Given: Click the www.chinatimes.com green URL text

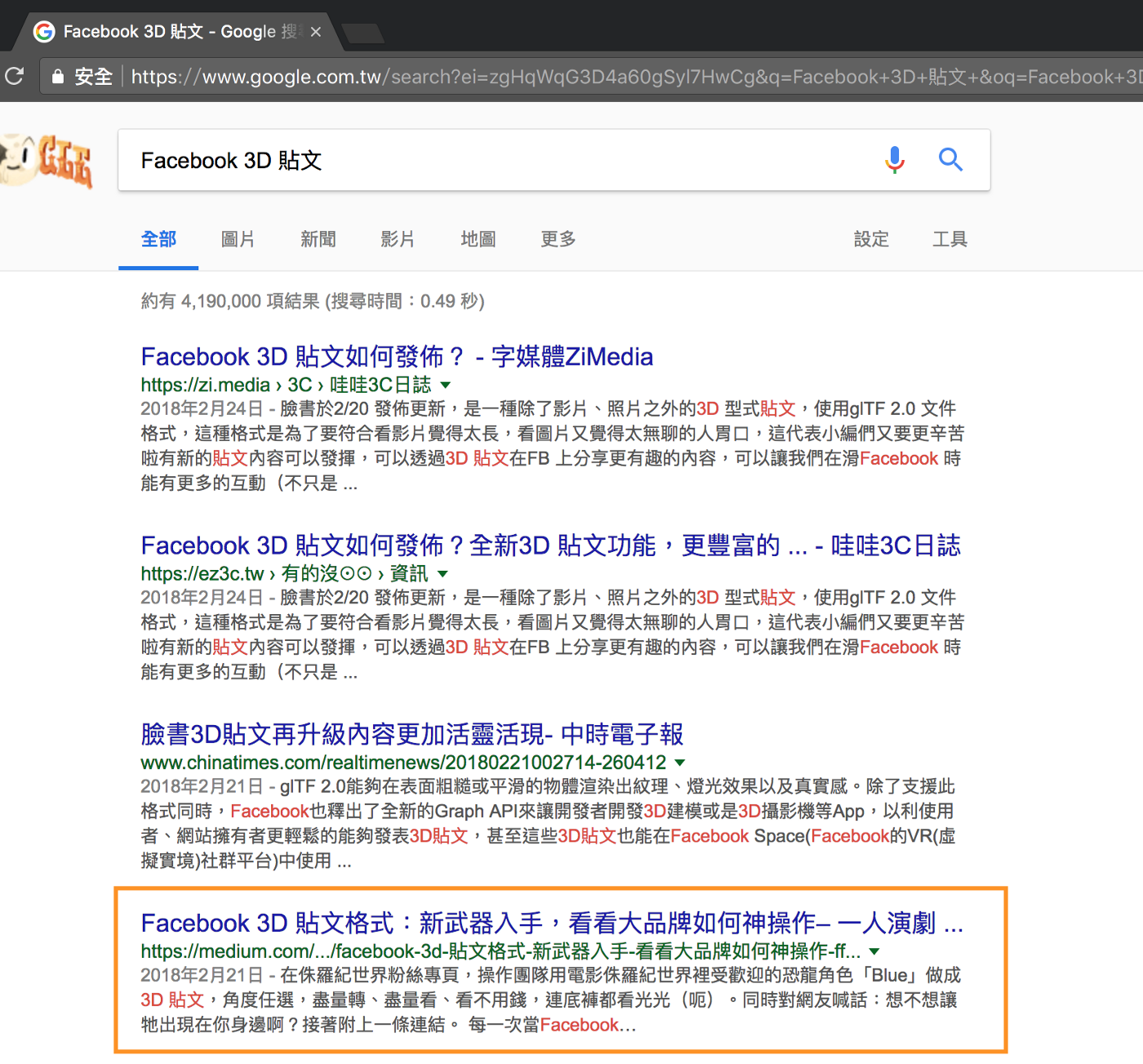Looking at the screenshot, I should pos(403,763).
